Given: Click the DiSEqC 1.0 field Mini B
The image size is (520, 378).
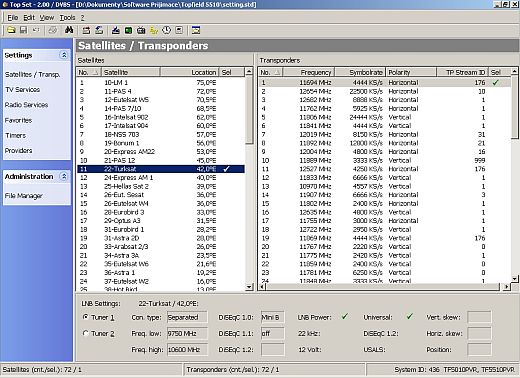Looking at the screenshot, I should 272,317.
